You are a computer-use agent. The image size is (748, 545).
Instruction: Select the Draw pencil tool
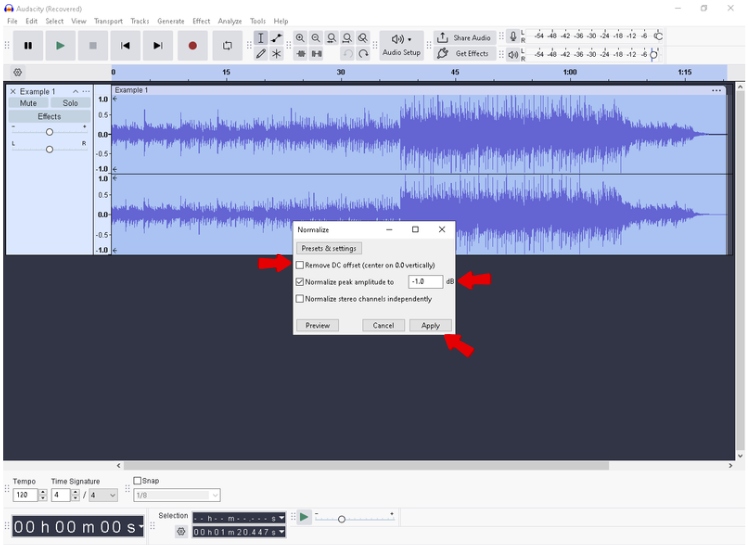[260, 54]
